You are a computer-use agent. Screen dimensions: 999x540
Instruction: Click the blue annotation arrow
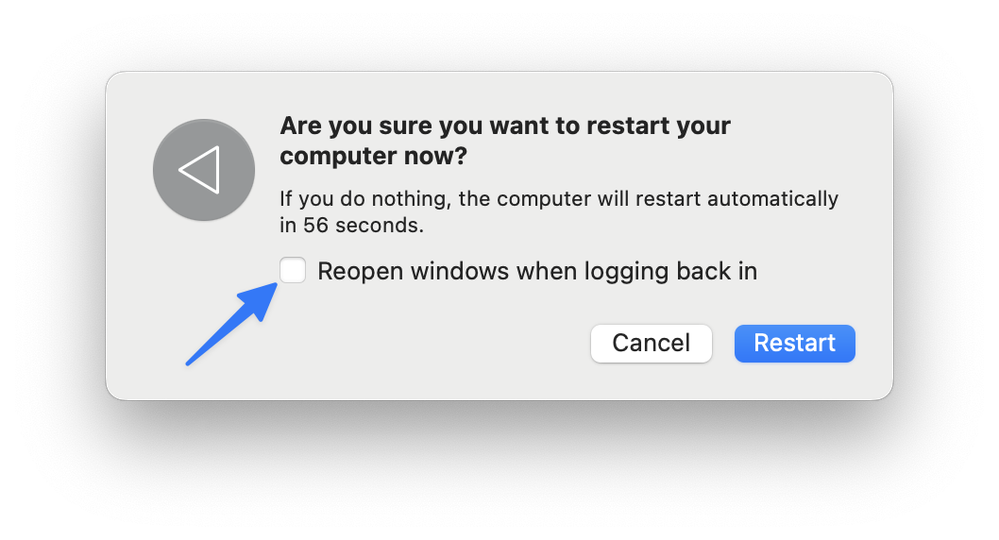click(x=232, y=324)
